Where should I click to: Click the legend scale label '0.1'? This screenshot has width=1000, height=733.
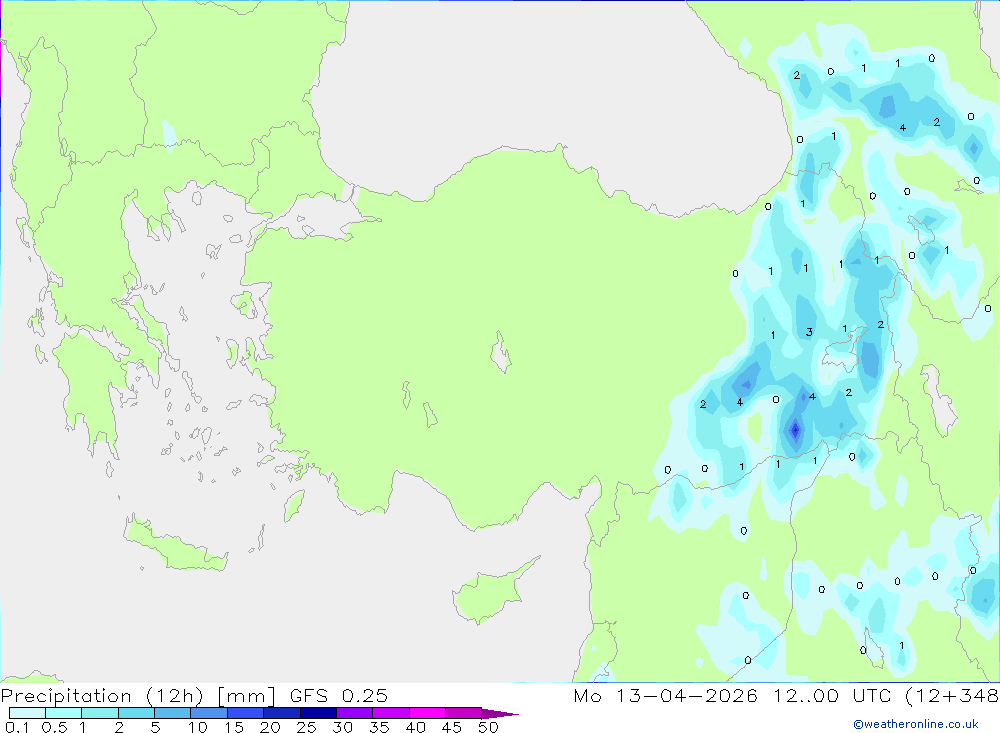point(17,727)
